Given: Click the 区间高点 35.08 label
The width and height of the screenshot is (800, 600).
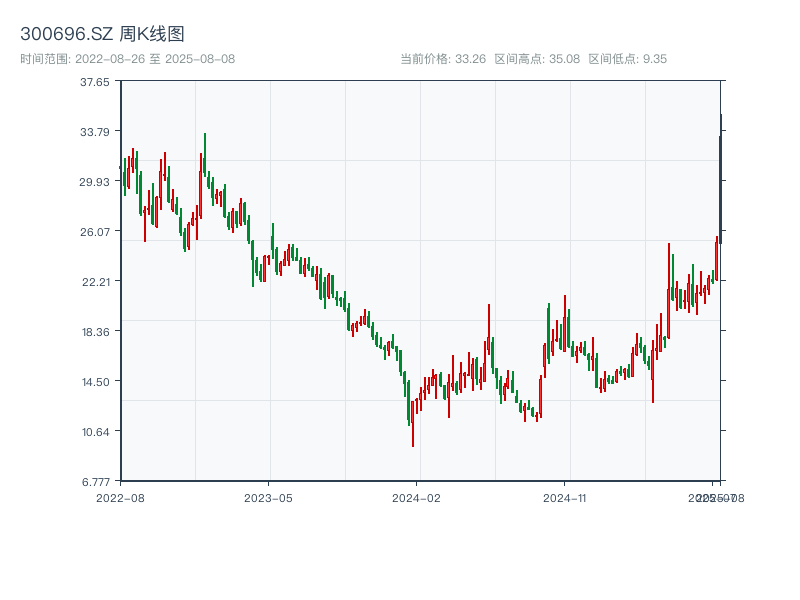Looking at the screenshot, I should [x=537, y=59].
